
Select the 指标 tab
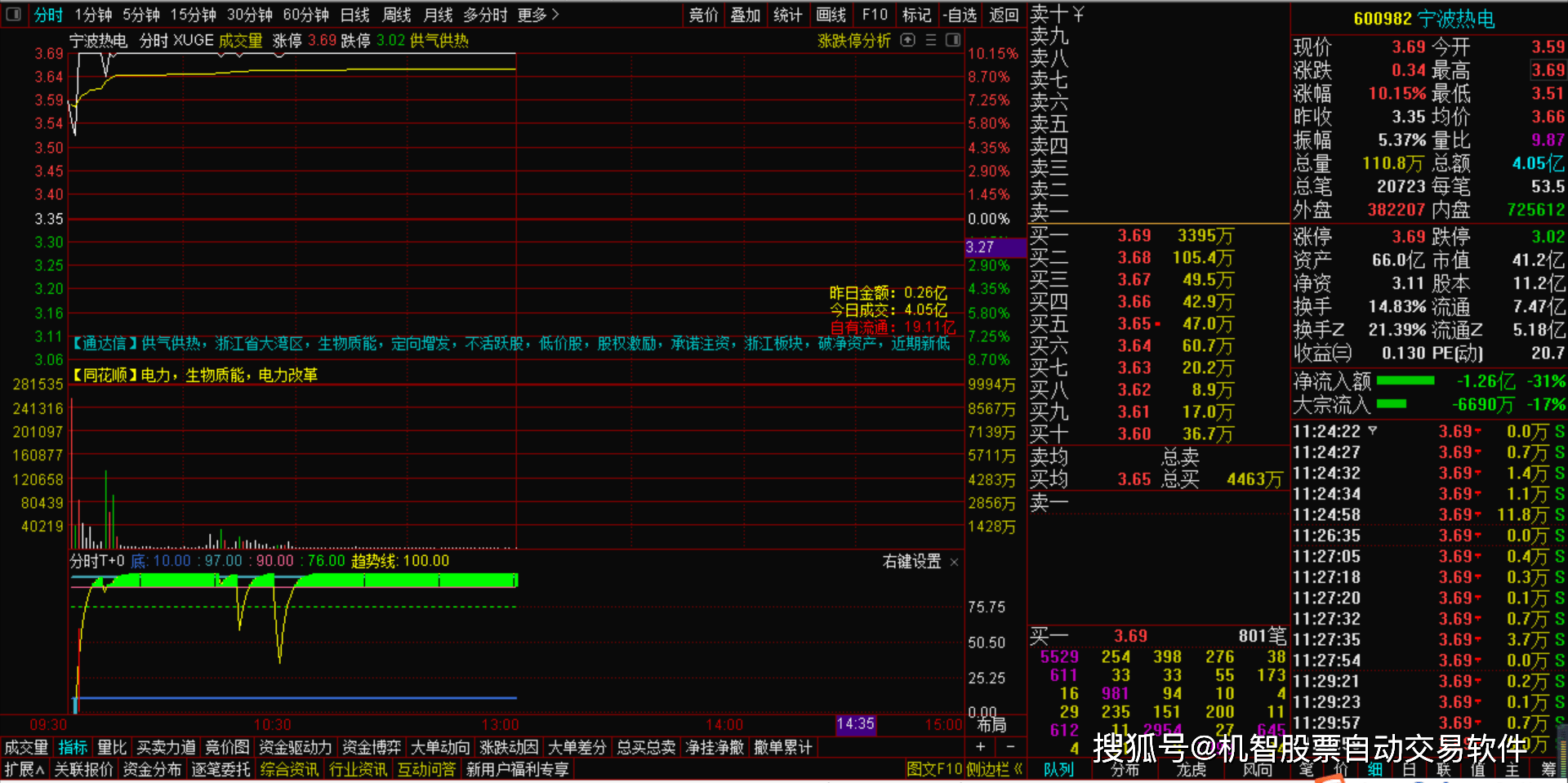click(73, 747)
